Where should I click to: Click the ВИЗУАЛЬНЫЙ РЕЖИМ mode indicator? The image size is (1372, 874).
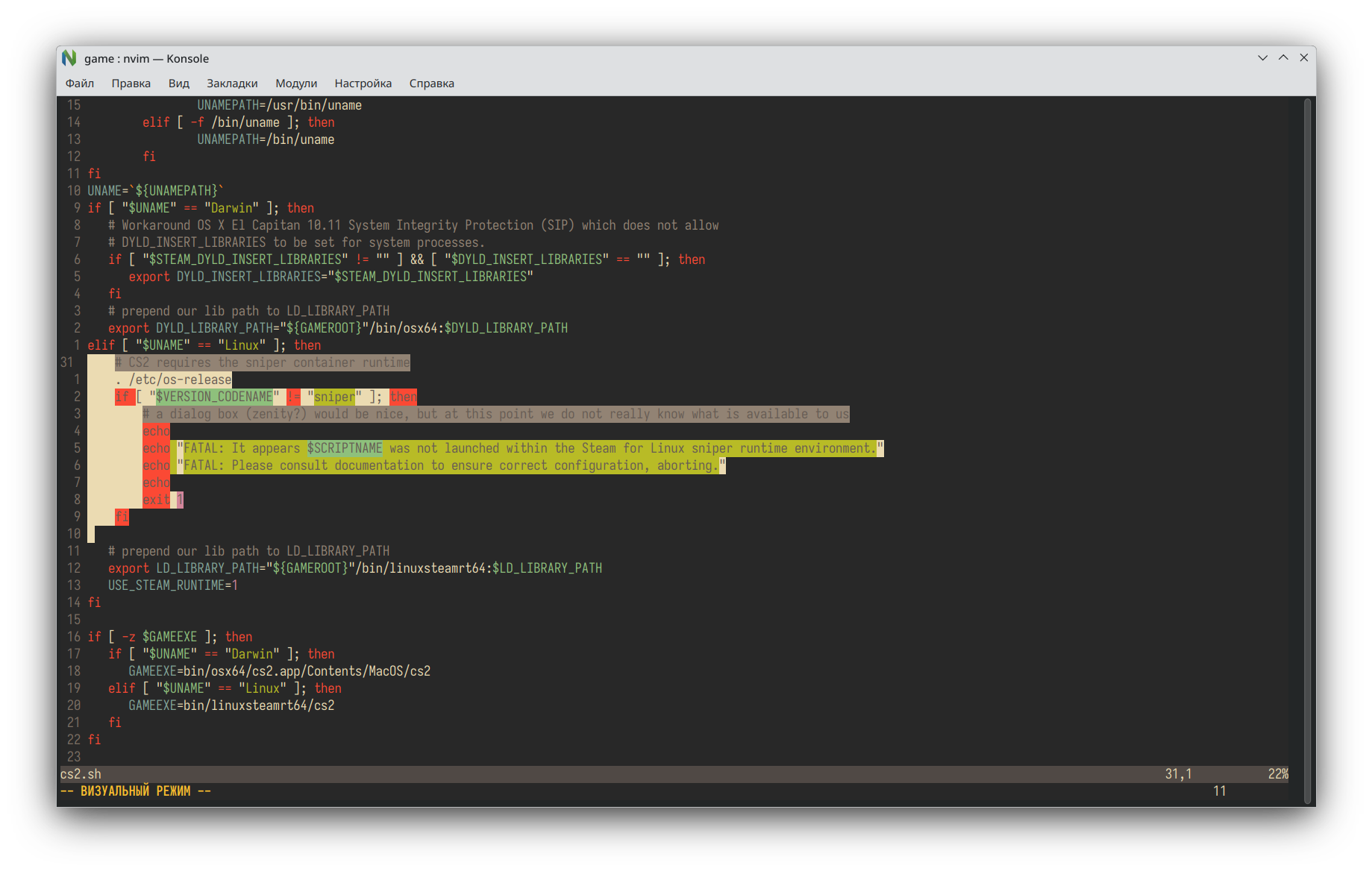[x=136, y=791]
